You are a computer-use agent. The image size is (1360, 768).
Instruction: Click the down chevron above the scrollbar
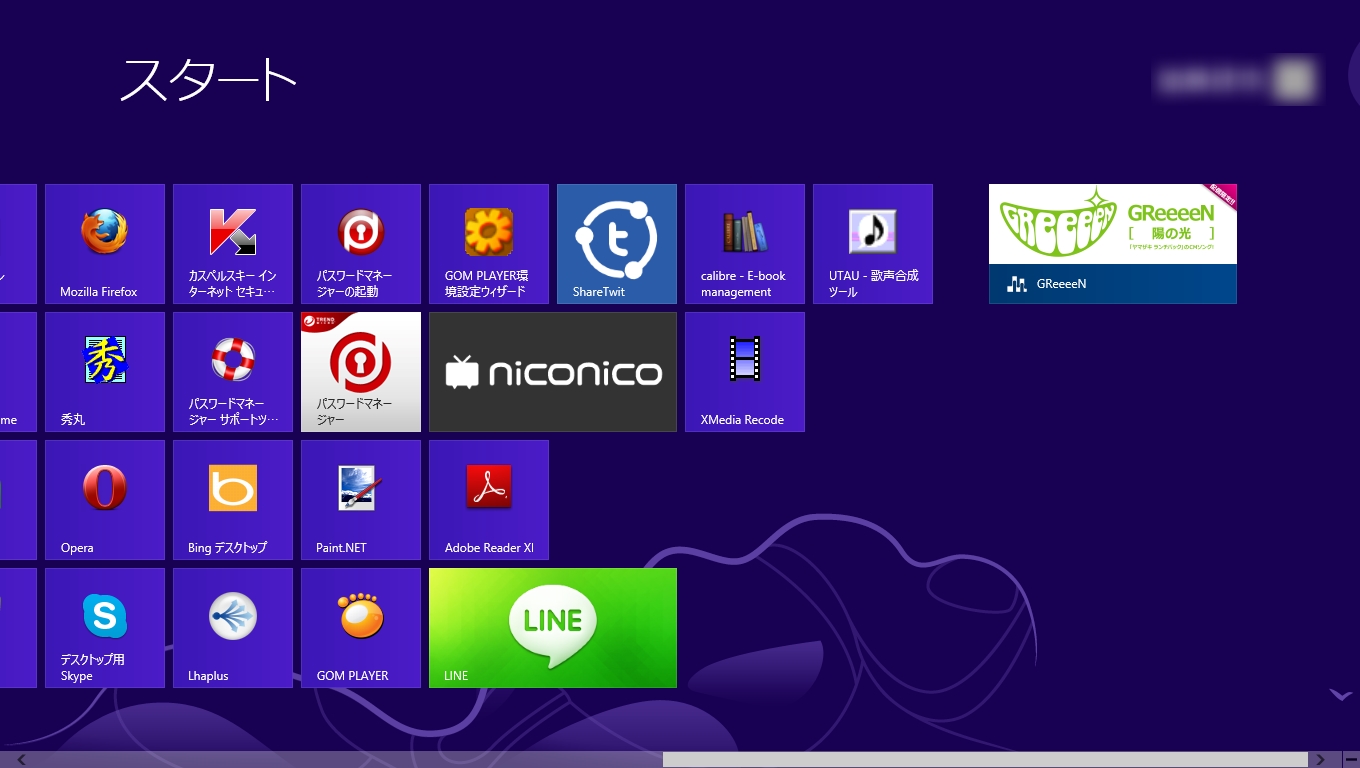[x=1340, y=694]
